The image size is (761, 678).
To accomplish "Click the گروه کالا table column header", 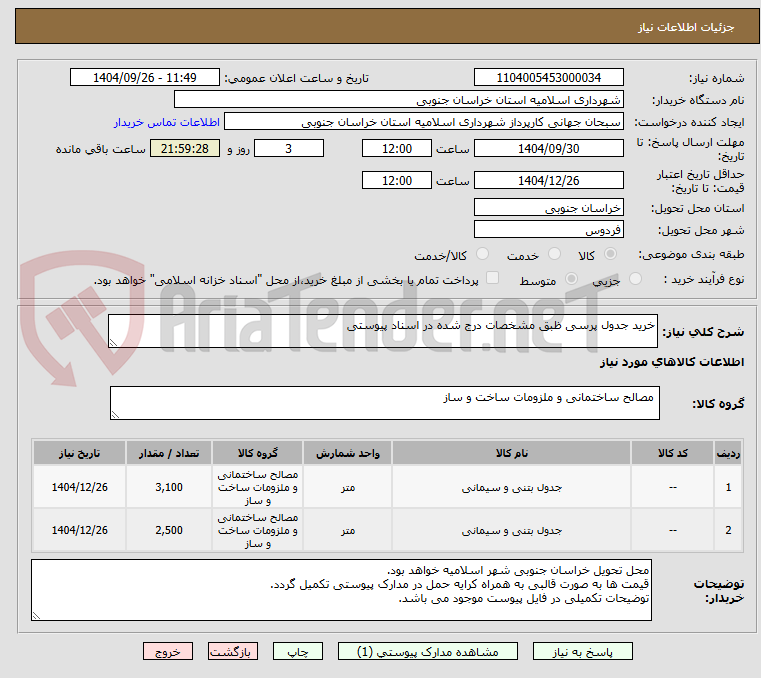I will point(257,453).
